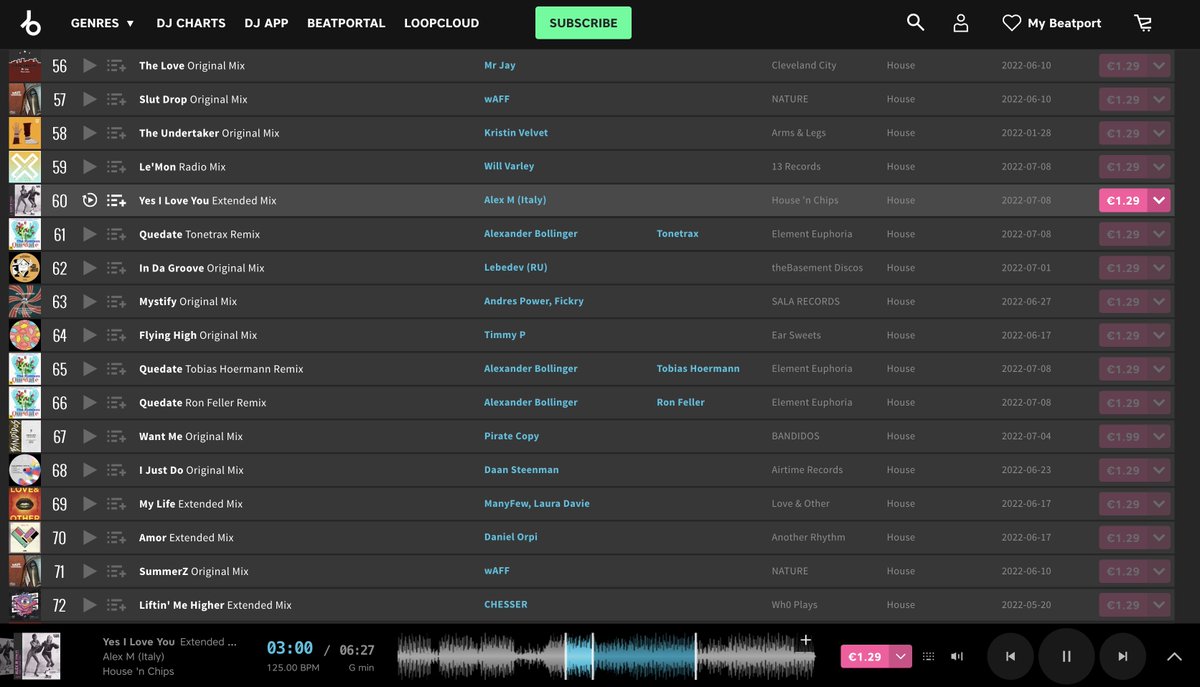
Task: Open the shopping cart icon
Action: click(1142, 21)
